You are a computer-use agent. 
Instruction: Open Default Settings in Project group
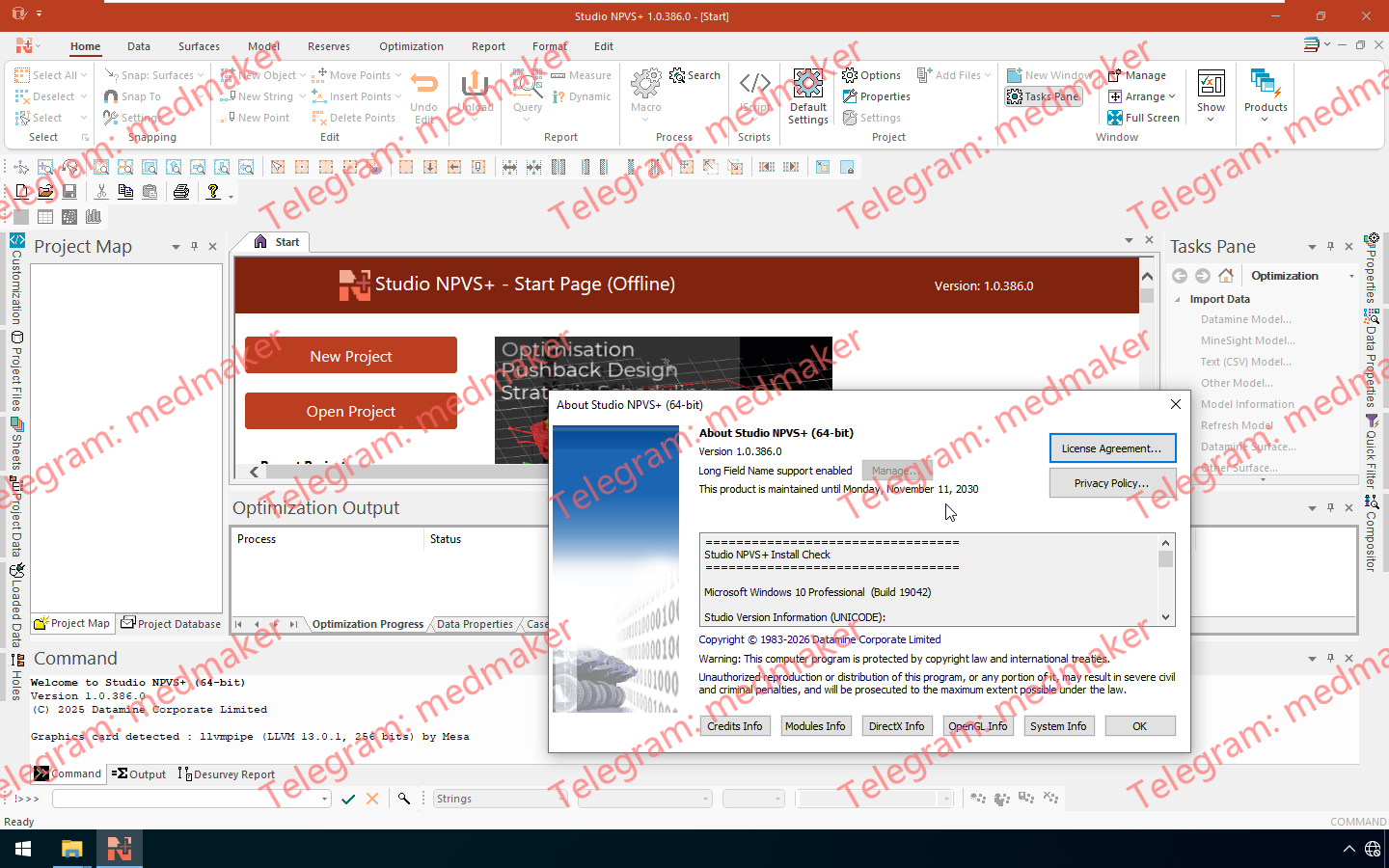pyautogui.click(x=807, y=96)
